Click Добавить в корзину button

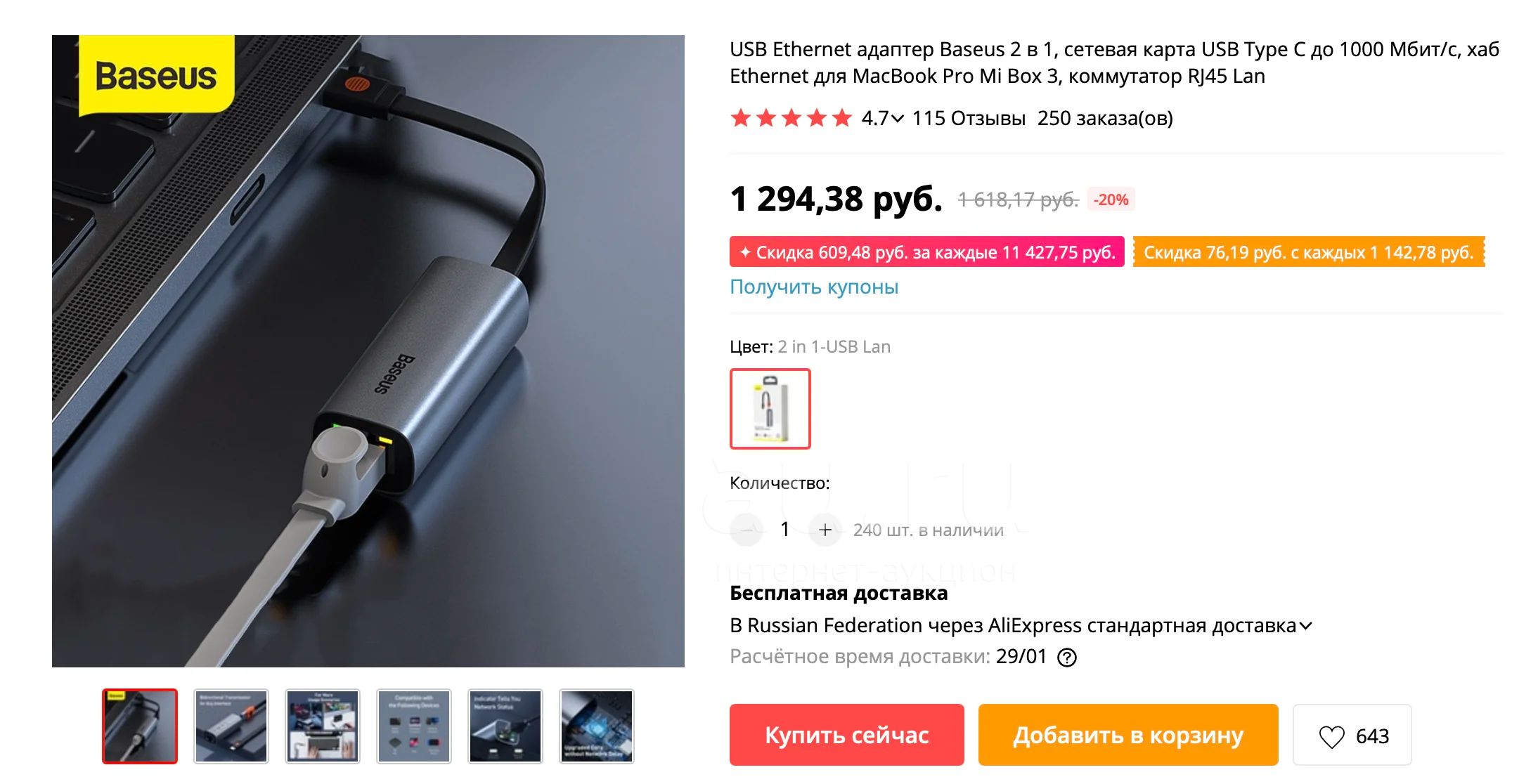1128,735
